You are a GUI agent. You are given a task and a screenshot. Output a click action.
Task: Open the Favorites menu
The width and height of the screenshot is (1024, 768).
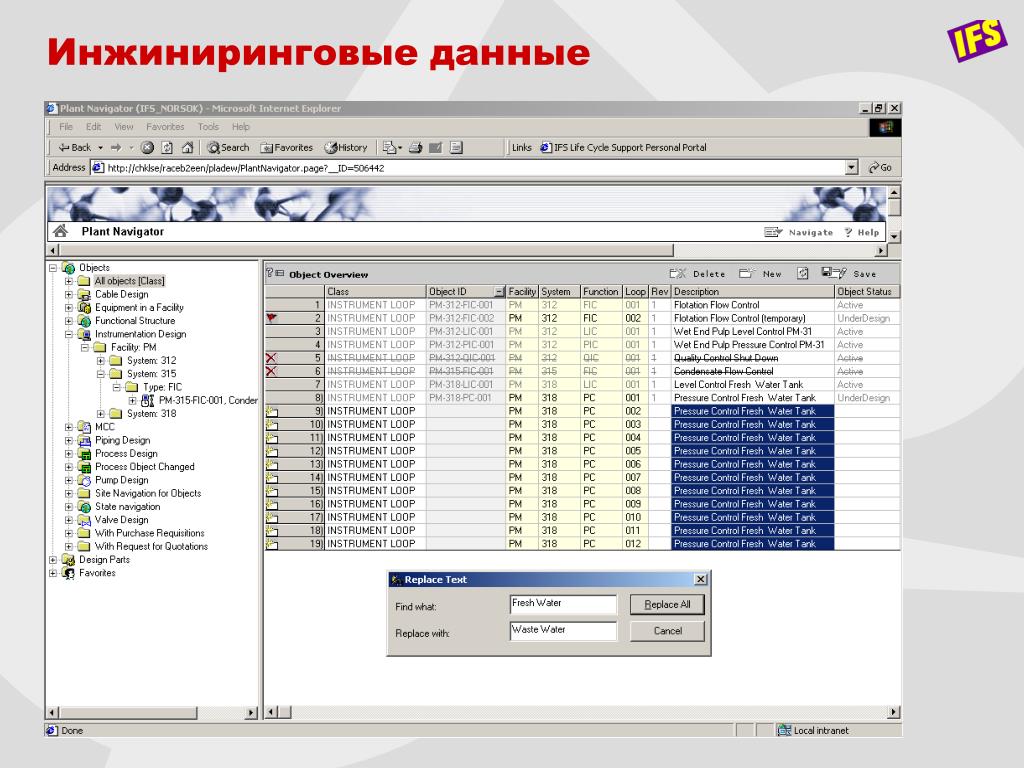pos(165,127)
